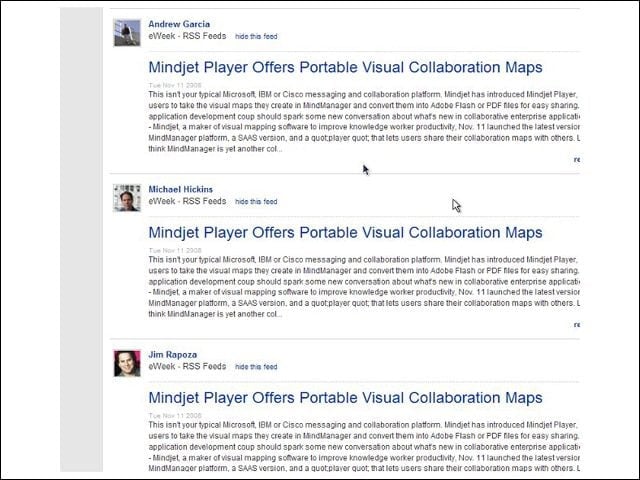Open Mindjet Player headline in Michael Hickins' post

345,233
